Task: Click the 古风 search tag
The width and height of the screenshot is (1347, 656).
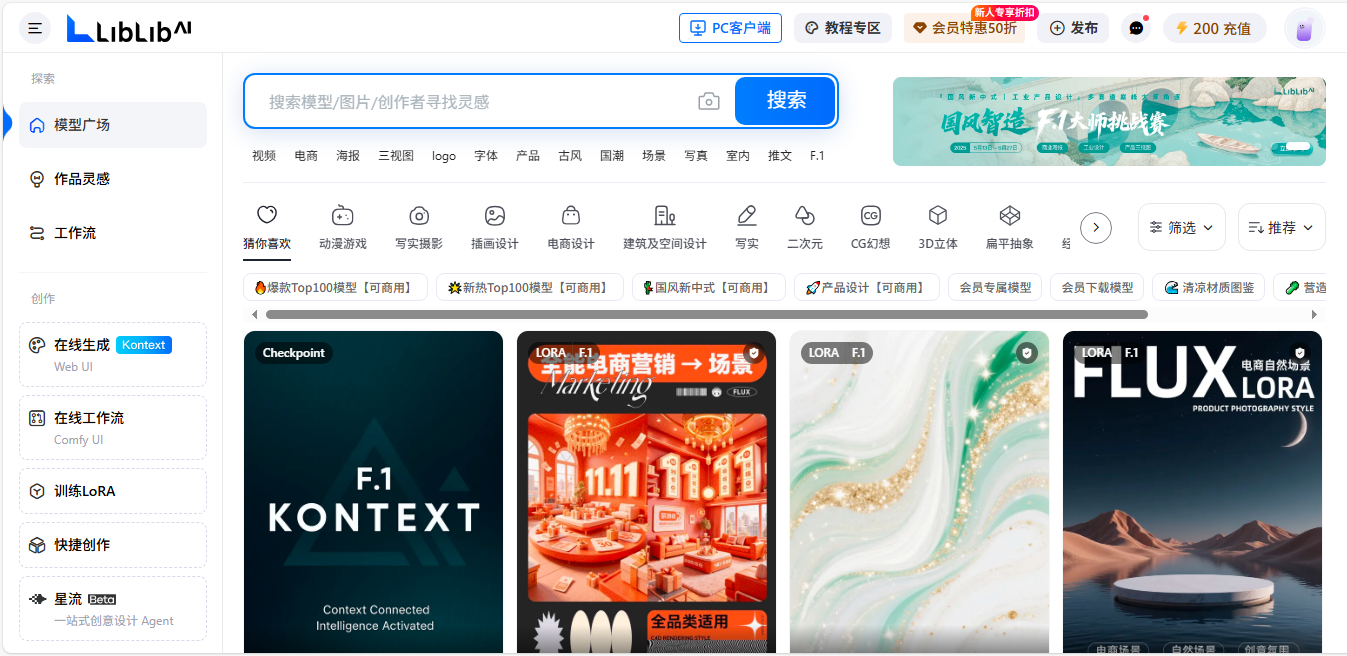Action: (570, 156)
